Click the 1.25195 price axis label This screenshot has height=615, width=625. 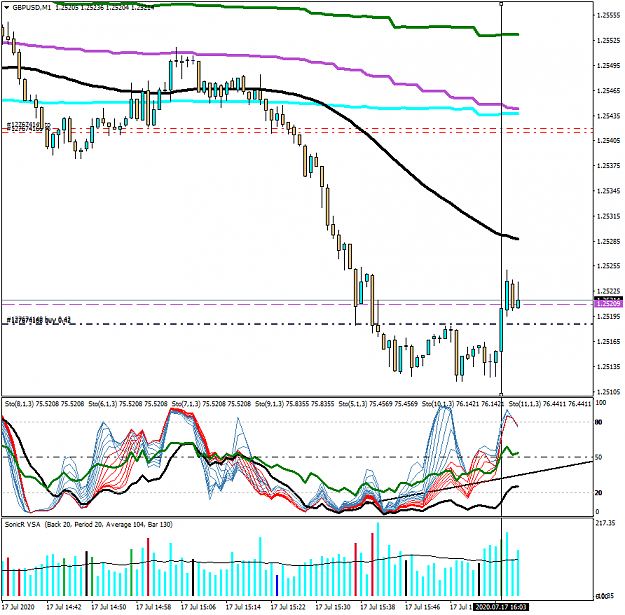point(609,316)
